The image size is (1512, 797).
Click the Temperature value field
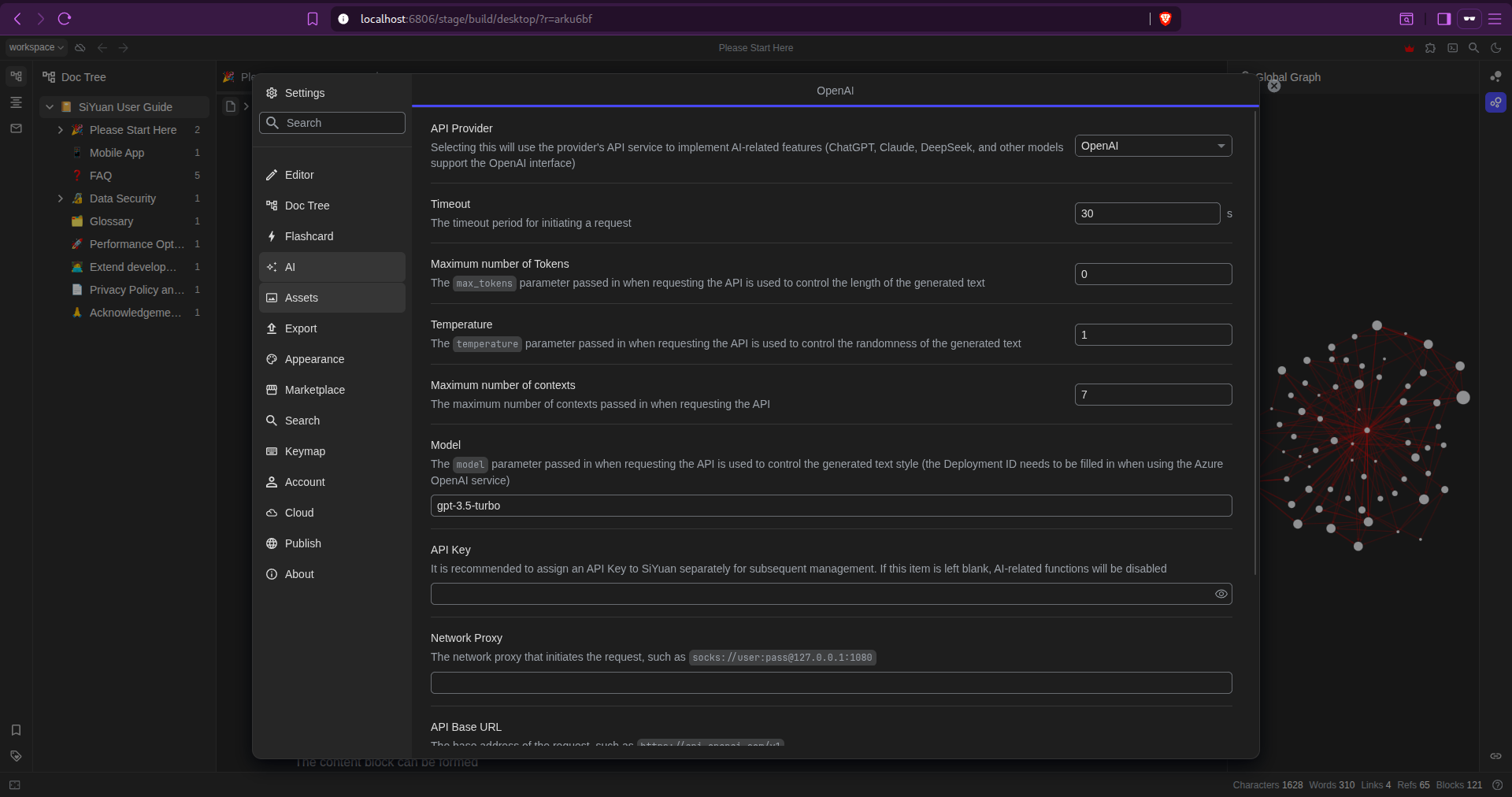pyautogui.click(x=1153, y=335)
